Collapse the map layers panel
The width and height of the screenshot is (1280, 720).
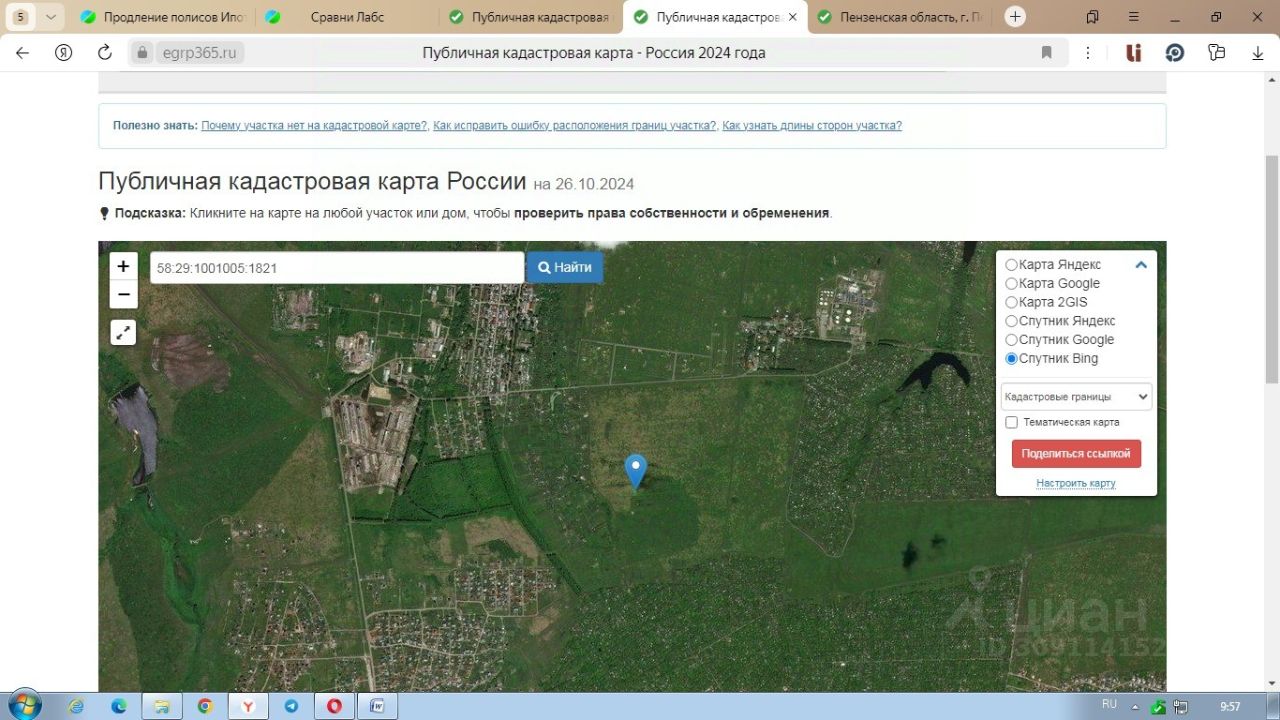(x=1141, y=265)
